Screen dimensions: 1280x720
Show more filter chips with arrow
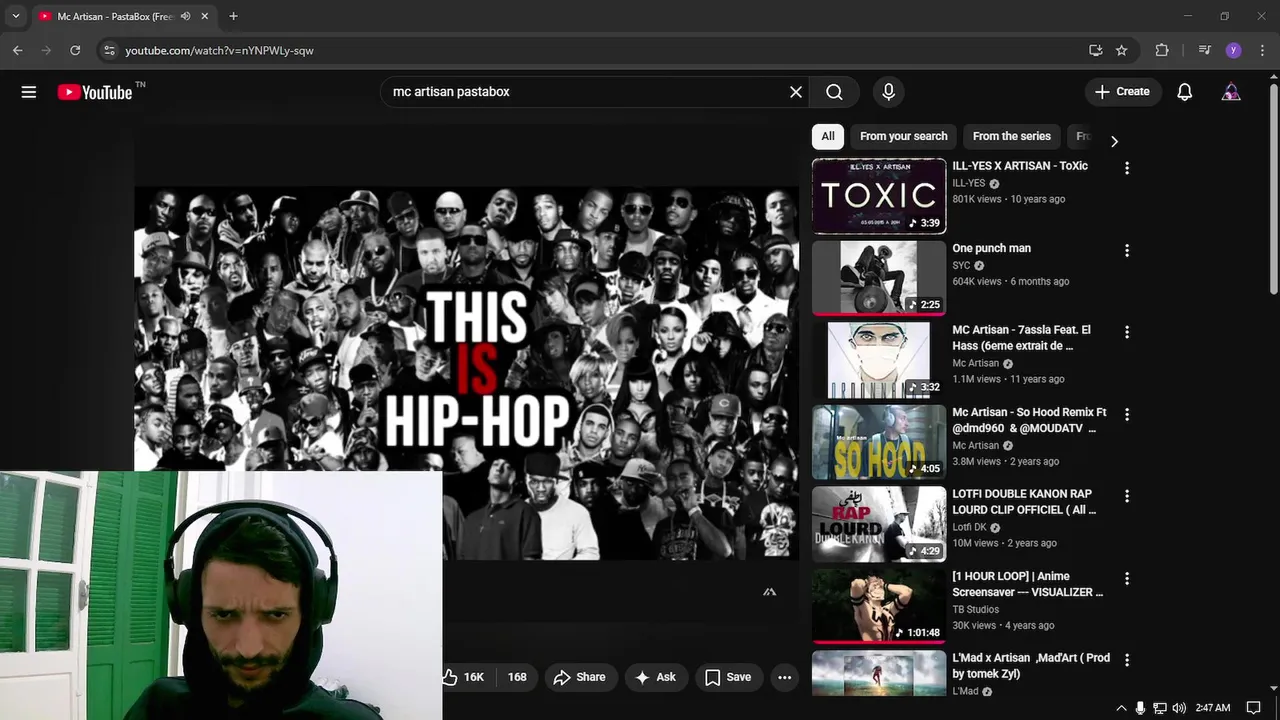[x=1114, y=141]
